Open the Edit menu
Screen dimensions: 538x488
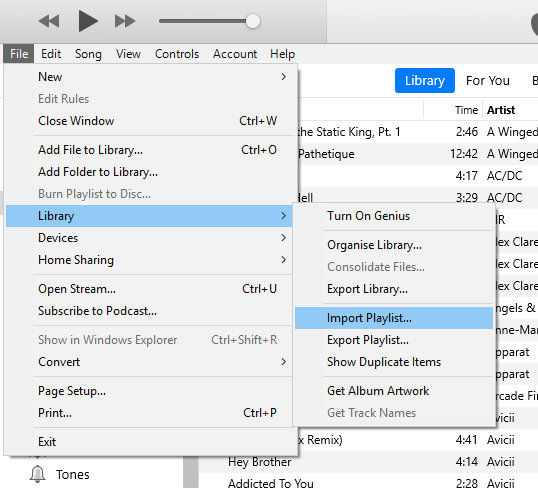51,54
